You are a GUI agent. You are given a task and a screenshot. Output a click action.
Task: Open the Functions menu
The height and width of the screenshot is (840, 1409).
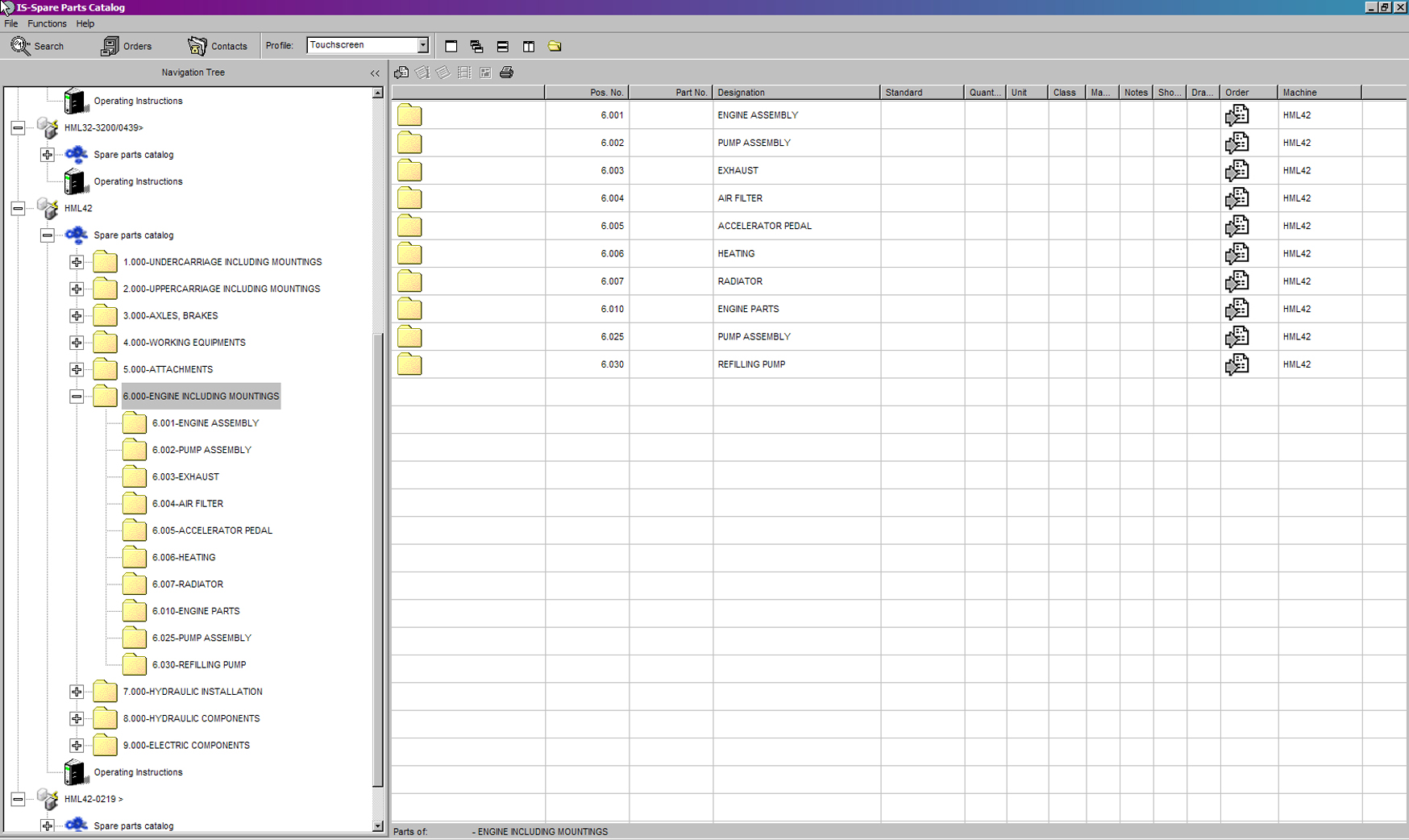47,24
